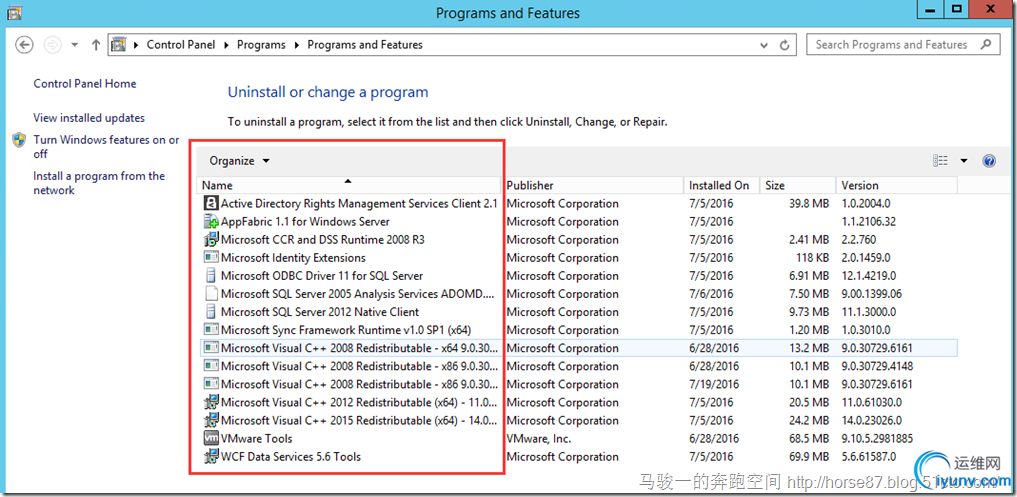Click the 118 KB size cell
The width and height of the screenshot is (1017, 497).
pos(811,258)
